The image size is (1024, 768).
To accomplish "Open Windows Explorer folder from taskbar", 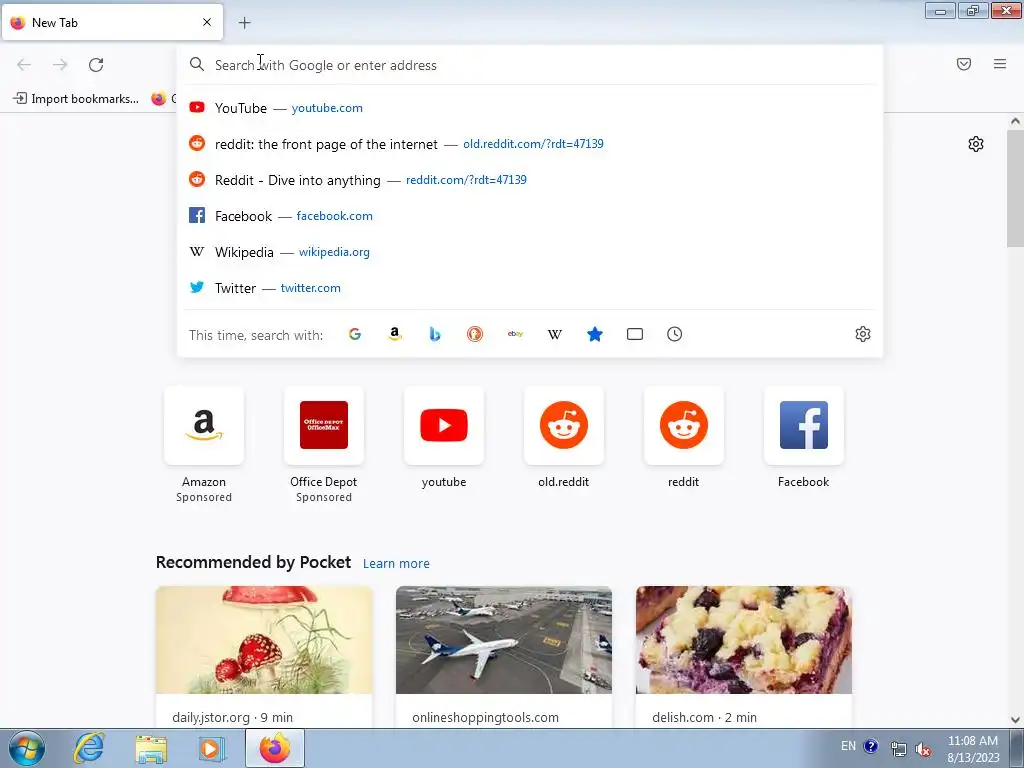I will [x=151, y=748].
